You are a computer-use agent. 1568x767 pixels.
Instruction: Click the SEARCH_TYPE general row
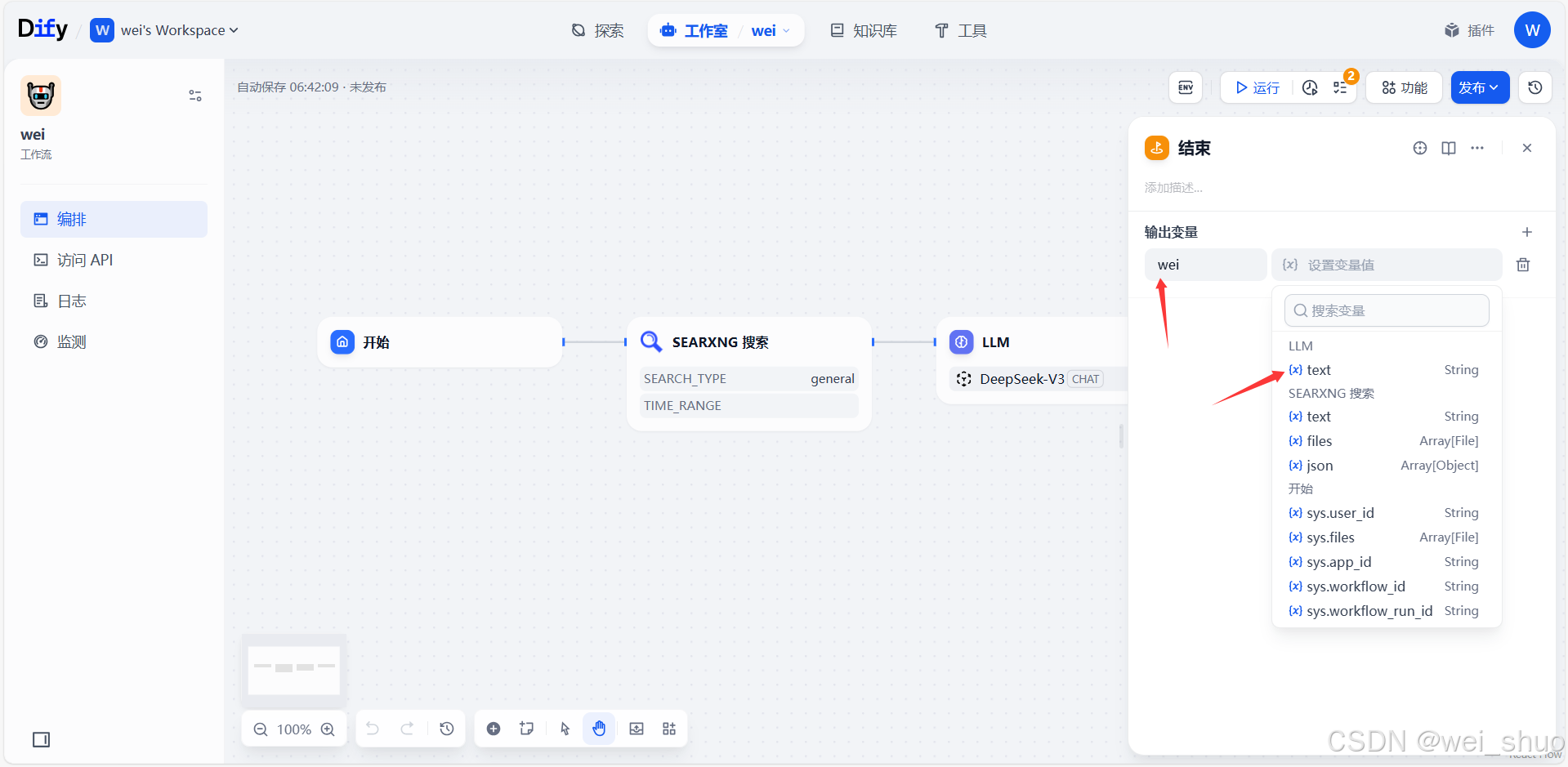[x=749, y=379]
